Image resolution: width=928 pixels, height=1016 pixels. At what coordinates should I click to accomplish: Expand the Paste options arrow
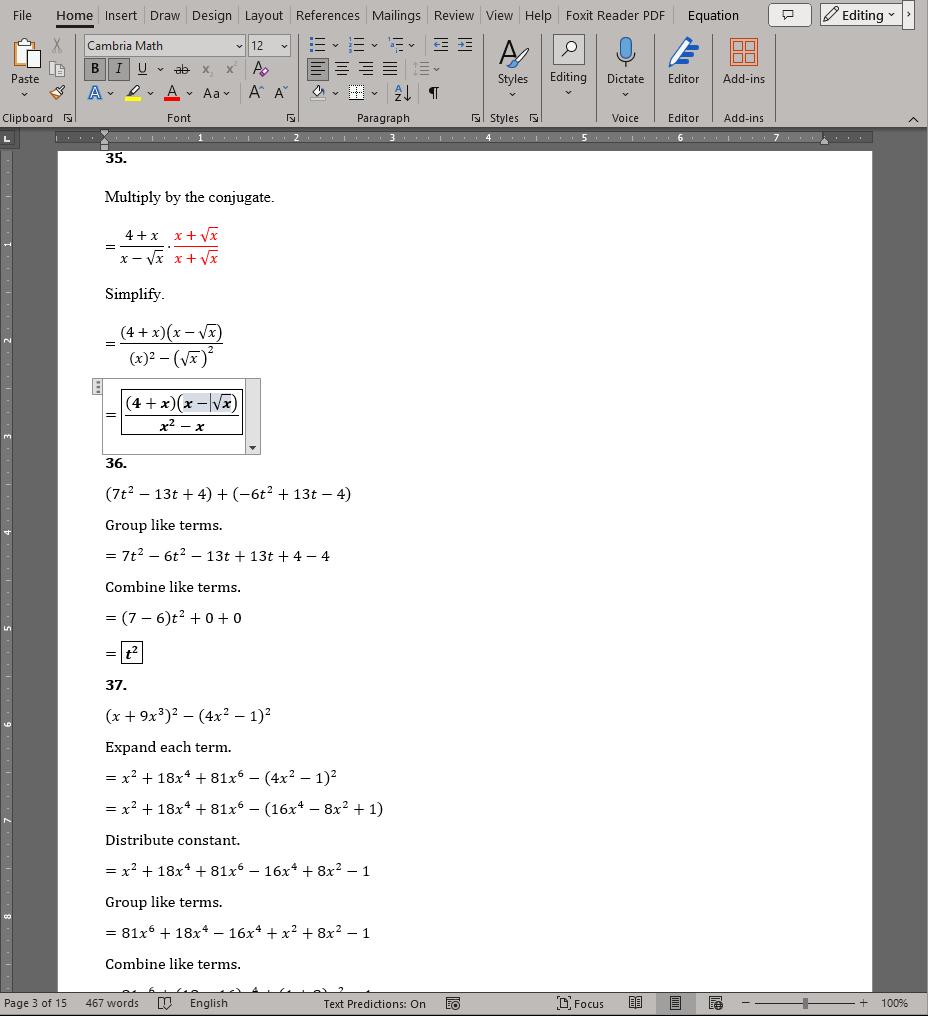[25, 95]
